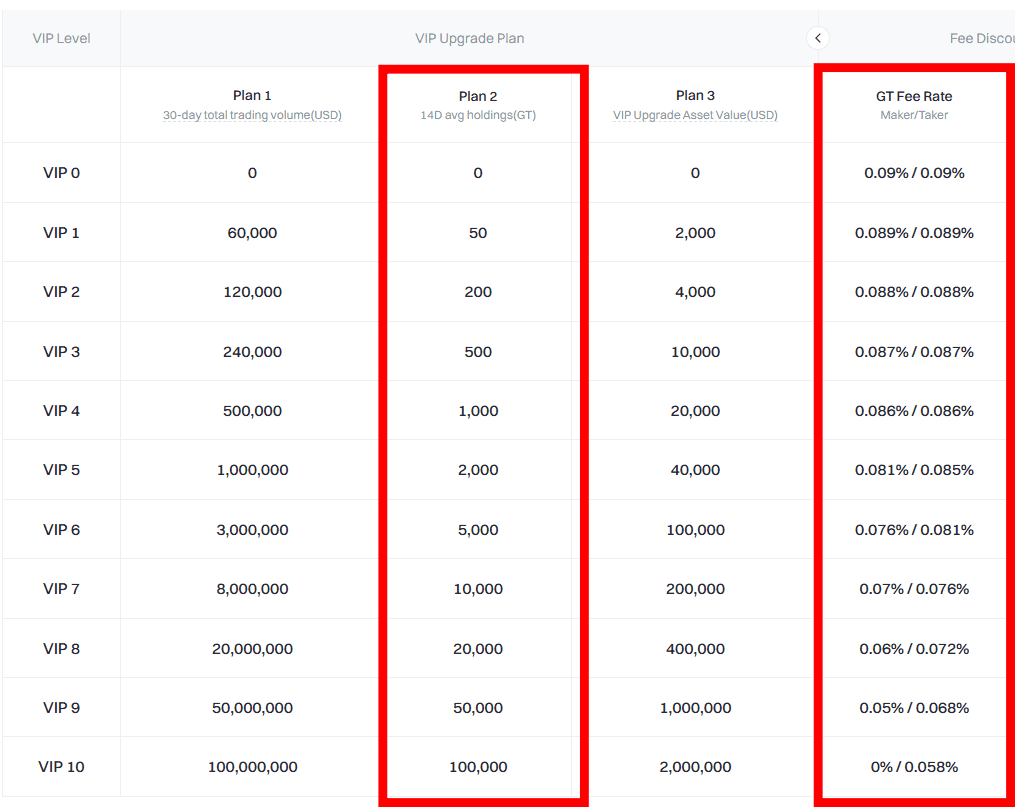
Task: Select the Plan 3 column title
Action: point(695,95)
